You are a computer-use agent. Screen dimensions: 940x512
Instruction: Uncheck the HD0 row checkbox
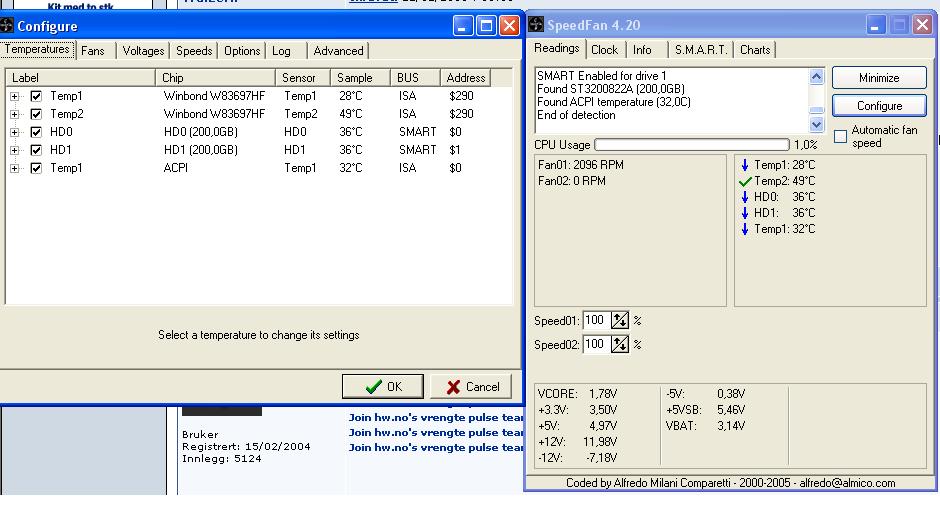tap(36, 132)
